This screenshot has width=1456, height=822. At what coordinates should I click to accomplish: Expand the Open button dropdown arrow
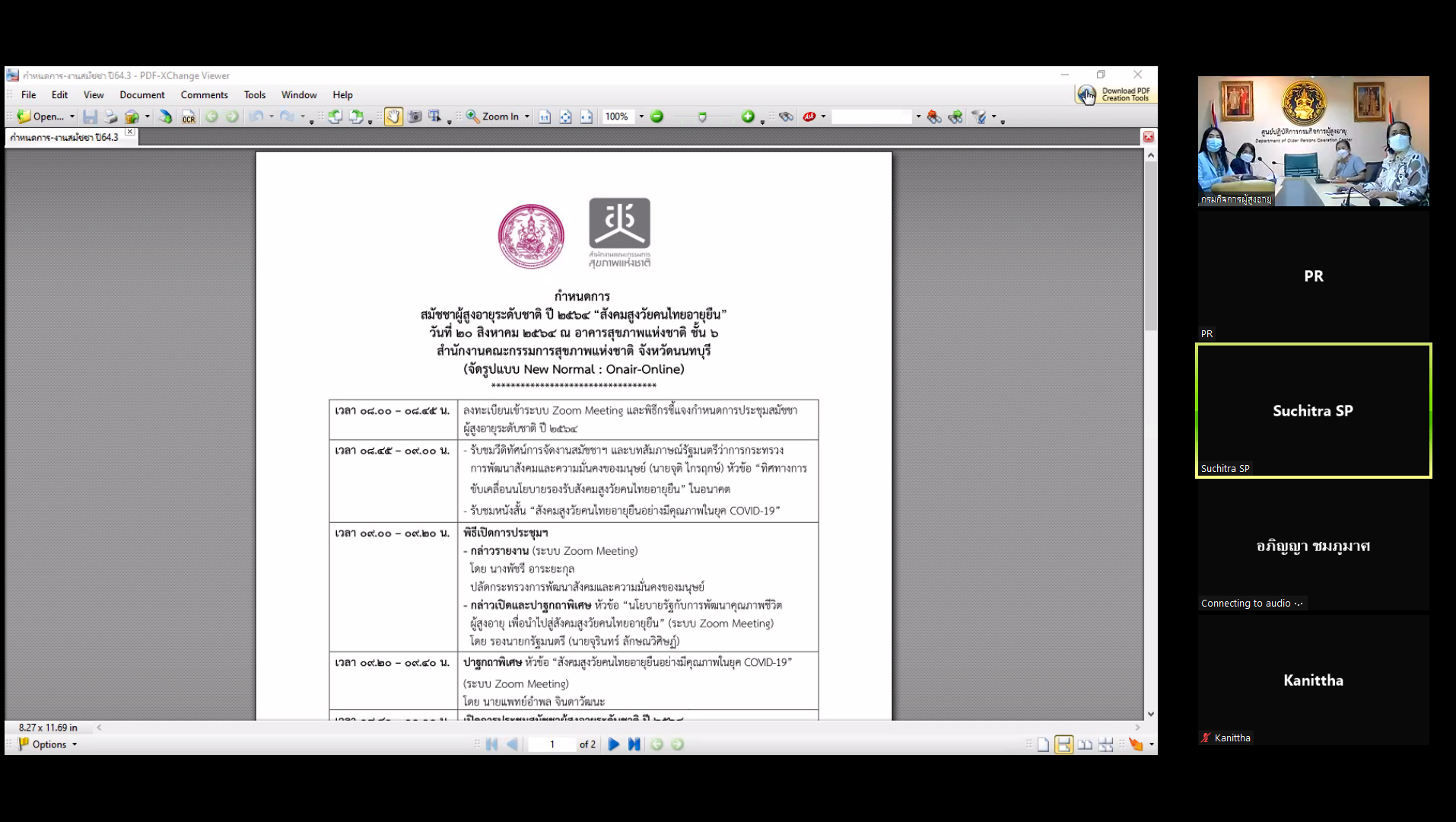point(72,116)
